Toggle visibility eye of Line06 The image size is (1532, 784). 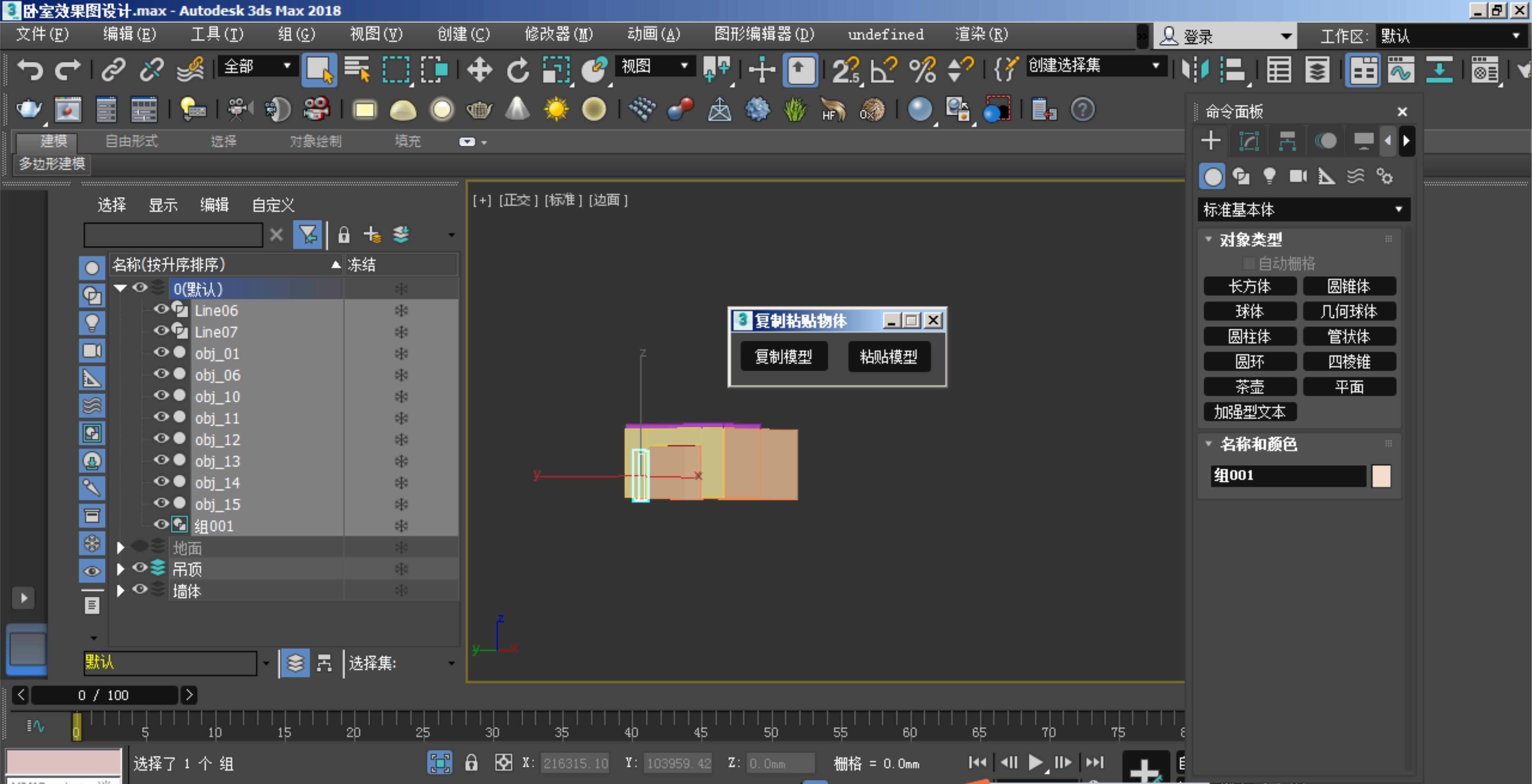point(161,309)
